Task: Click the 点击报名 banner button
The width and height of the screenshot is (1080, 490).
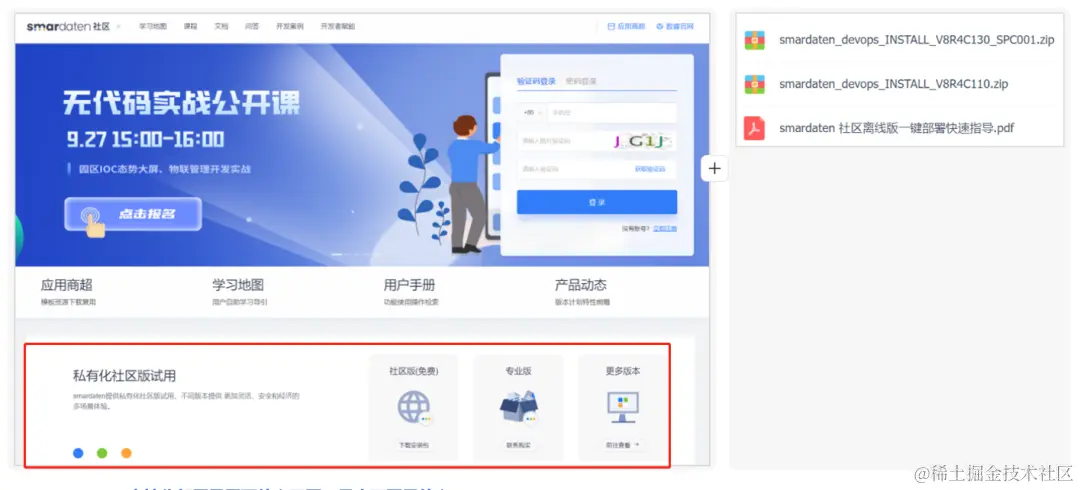Action: click(133, 214)
